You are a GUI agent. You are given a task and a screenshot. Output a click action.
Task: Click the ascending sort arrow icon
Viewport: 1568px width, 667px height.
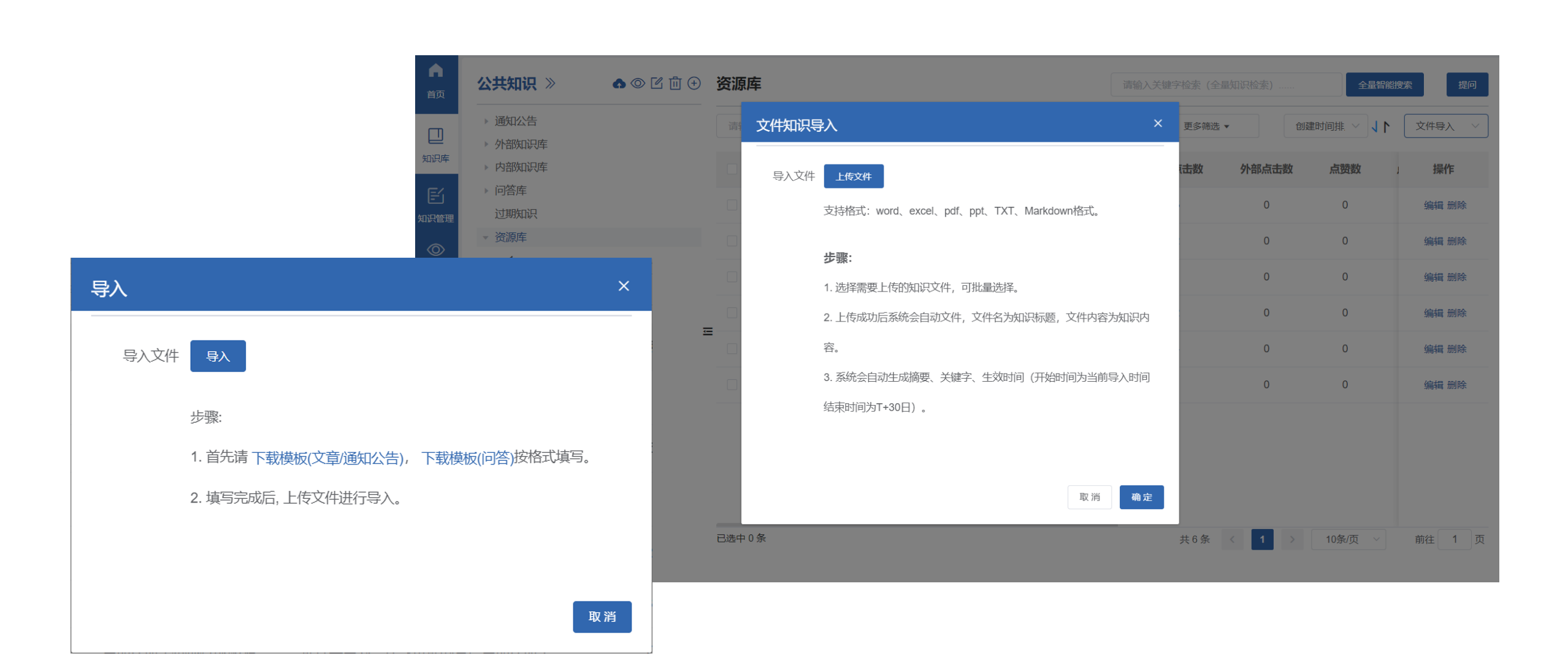click(1386, 126)
